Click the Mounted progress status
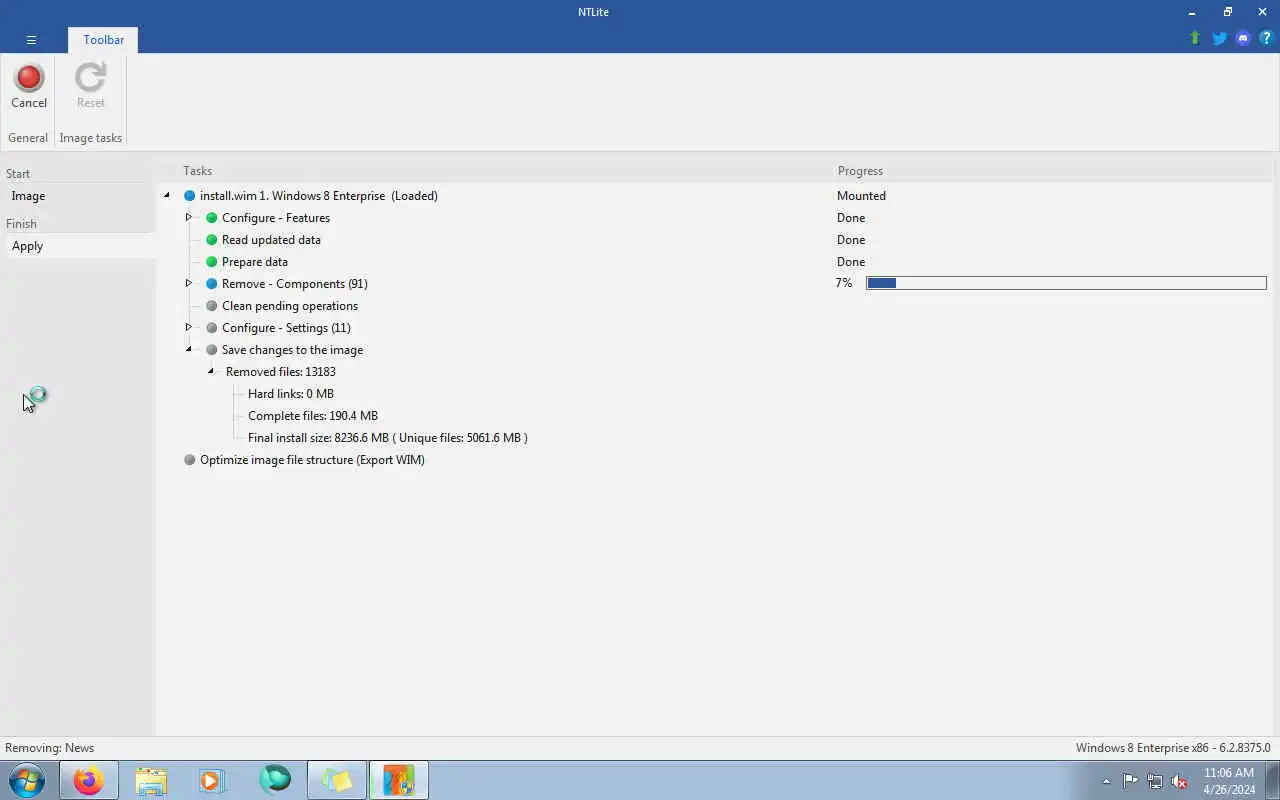The height and width of the screenshot is (800, 1280). 861,196
